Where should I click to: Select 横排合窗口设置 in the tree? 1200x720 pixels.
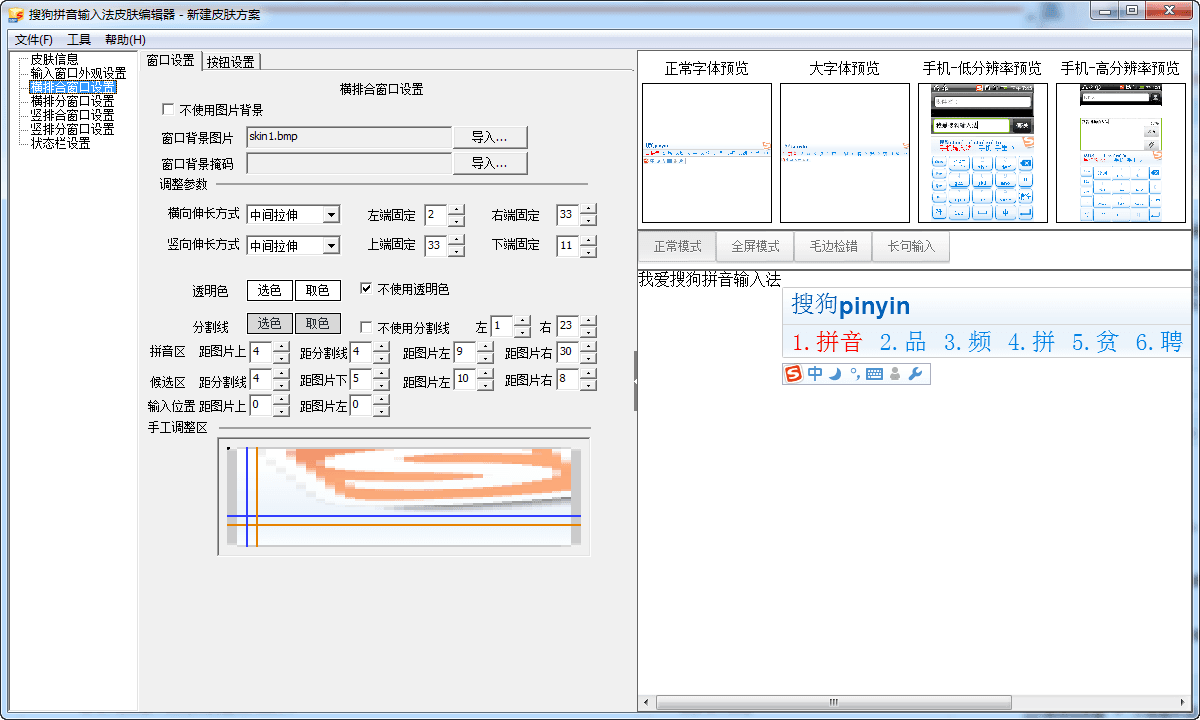pos(72,87)
